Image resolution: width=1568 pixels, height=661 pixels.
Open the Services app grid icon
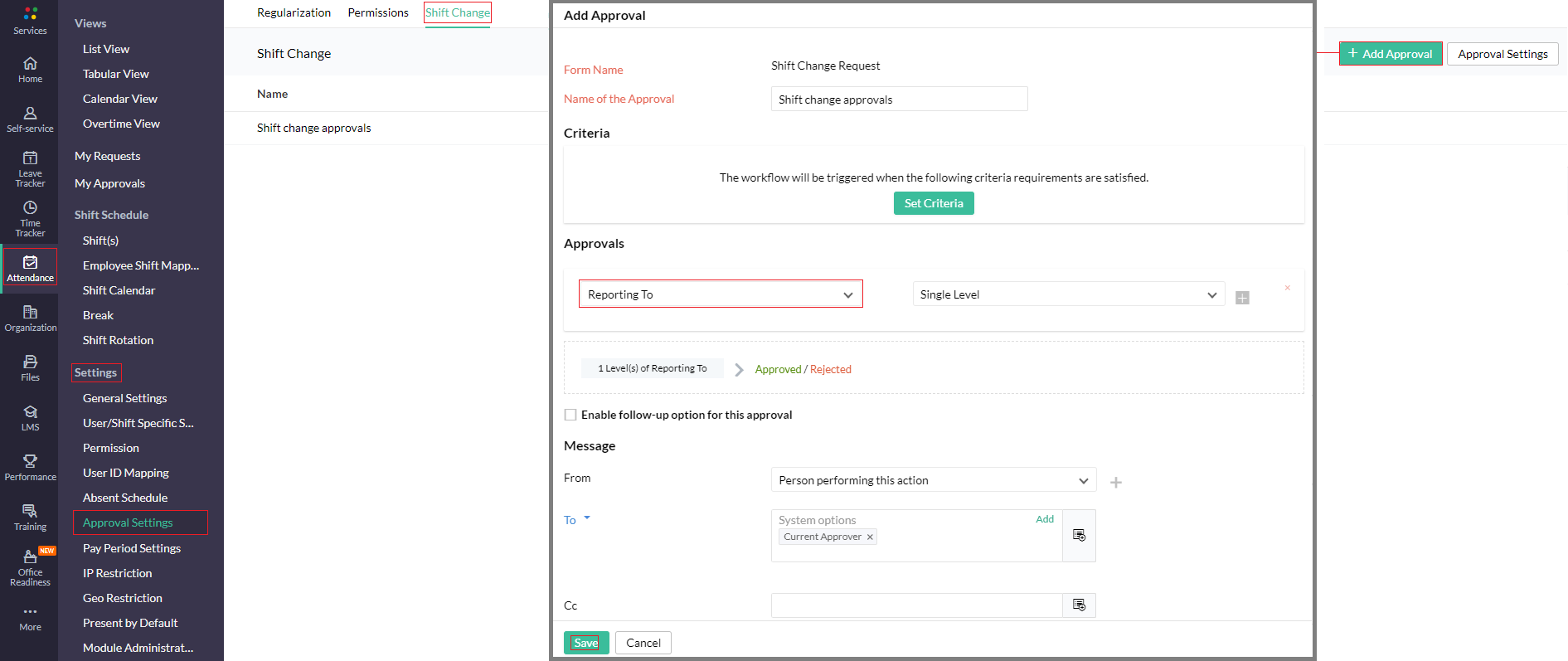[30, 14]
